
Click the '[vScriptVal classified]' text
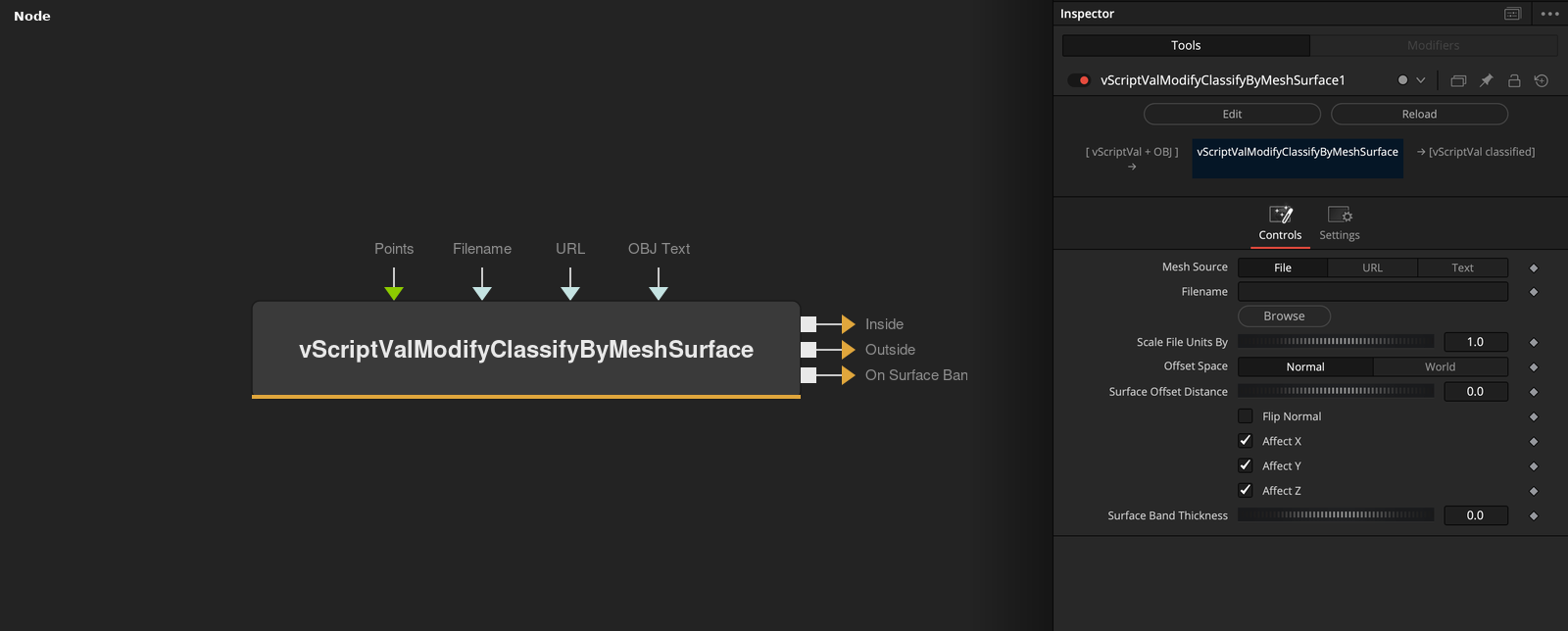[x=1482, y=152]
